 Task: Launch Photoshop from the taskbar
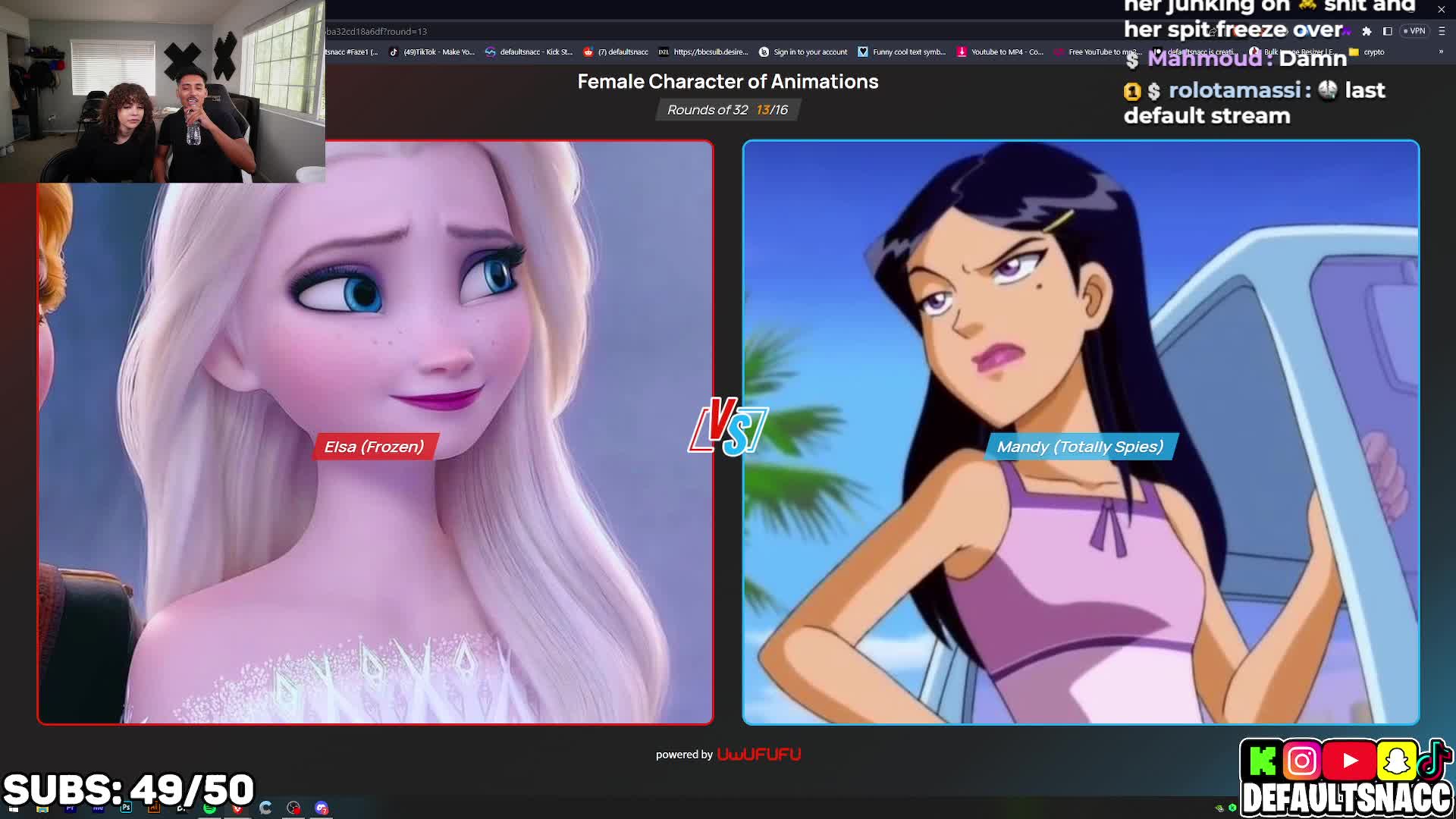pos(126,808)
